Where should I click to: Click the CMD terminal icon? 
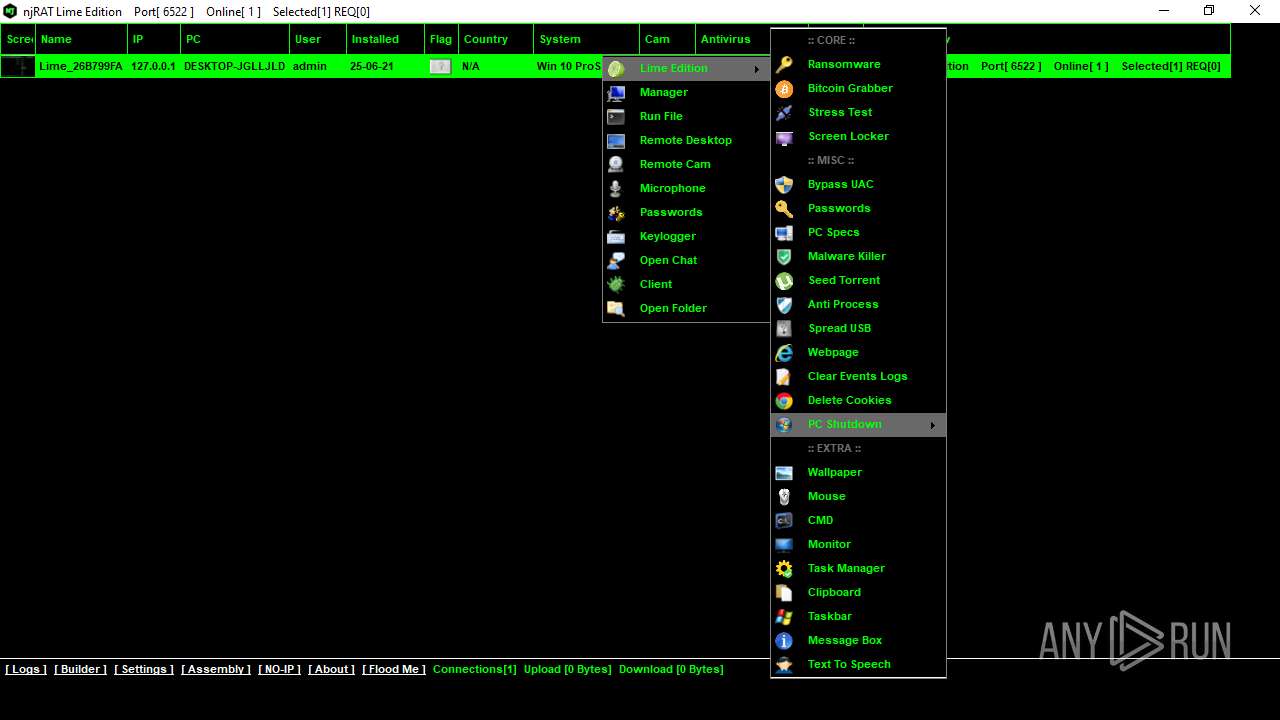coord(785,520)
